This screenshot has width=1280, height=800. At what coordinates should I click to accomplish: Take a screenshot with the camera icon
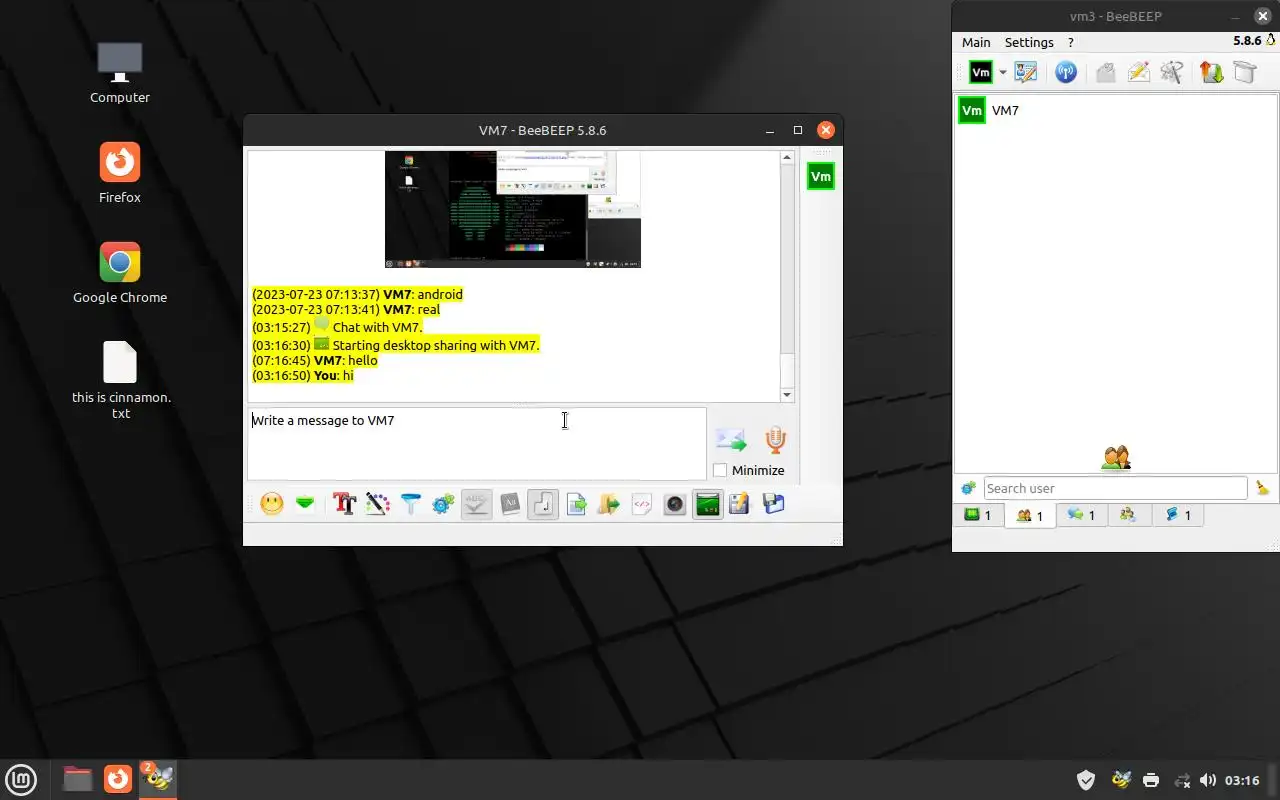point(675,504)
